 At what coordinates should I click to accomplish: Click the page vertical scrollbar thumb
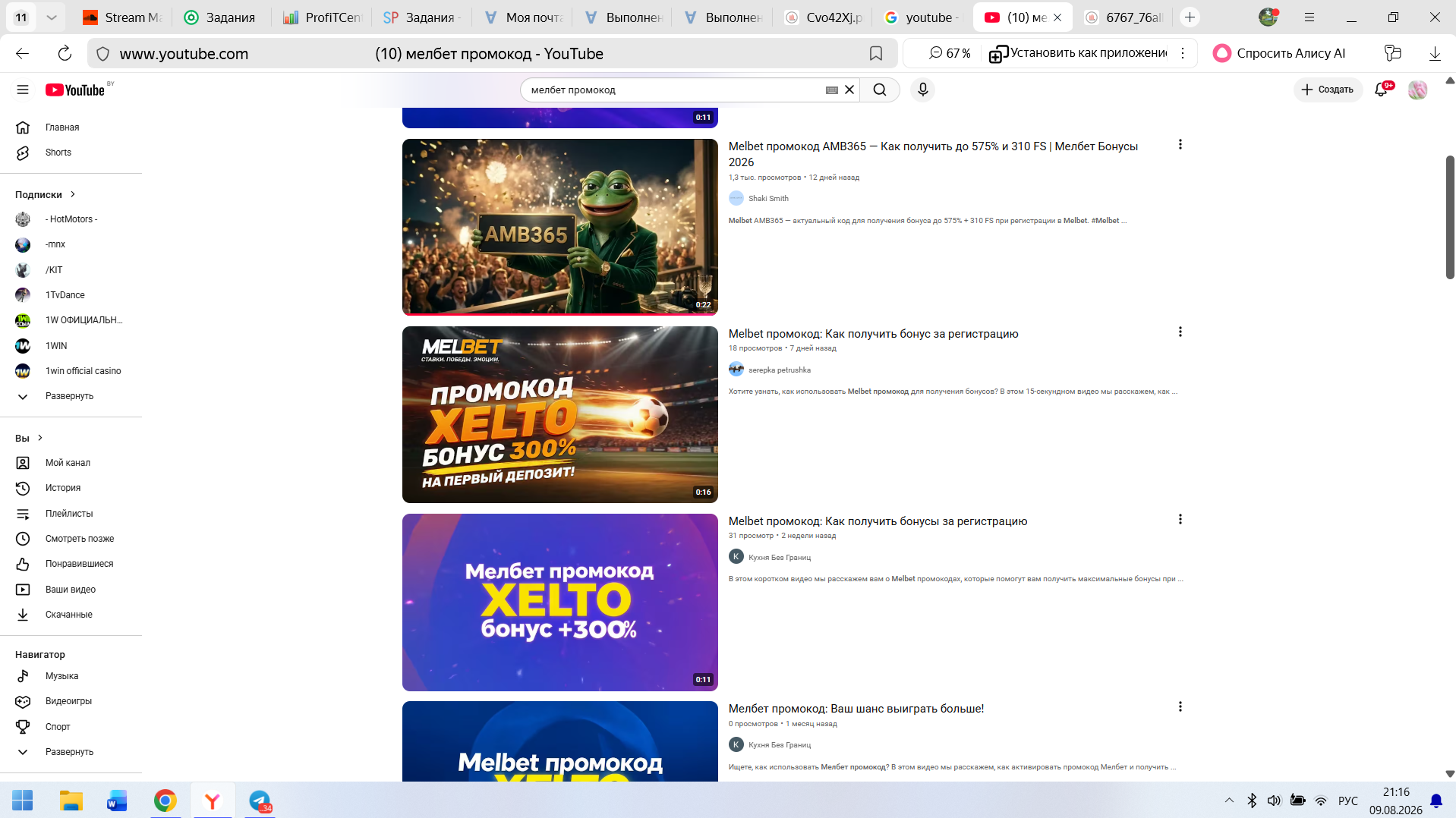pyautogui.click(x=1450, y=217)
